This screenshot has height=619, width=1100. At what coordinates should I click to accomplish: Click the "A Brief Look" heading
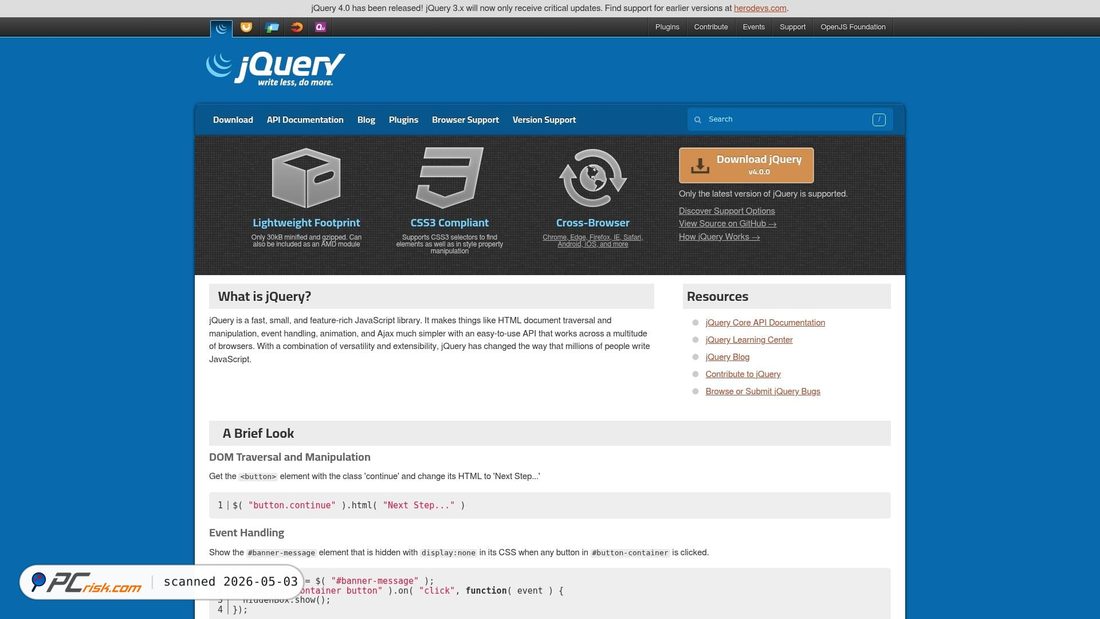click(258, 433)
